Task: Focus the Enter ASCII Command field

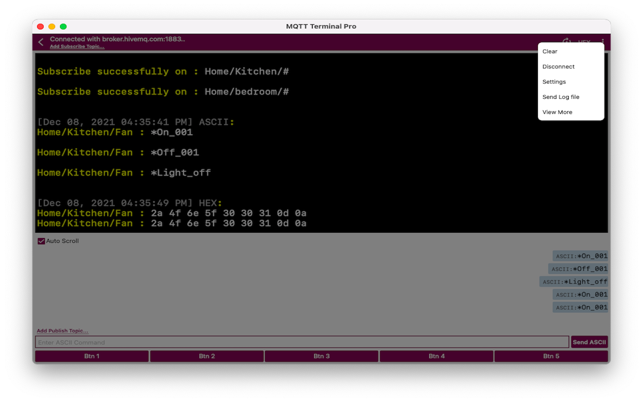Action: coord(301,342)
